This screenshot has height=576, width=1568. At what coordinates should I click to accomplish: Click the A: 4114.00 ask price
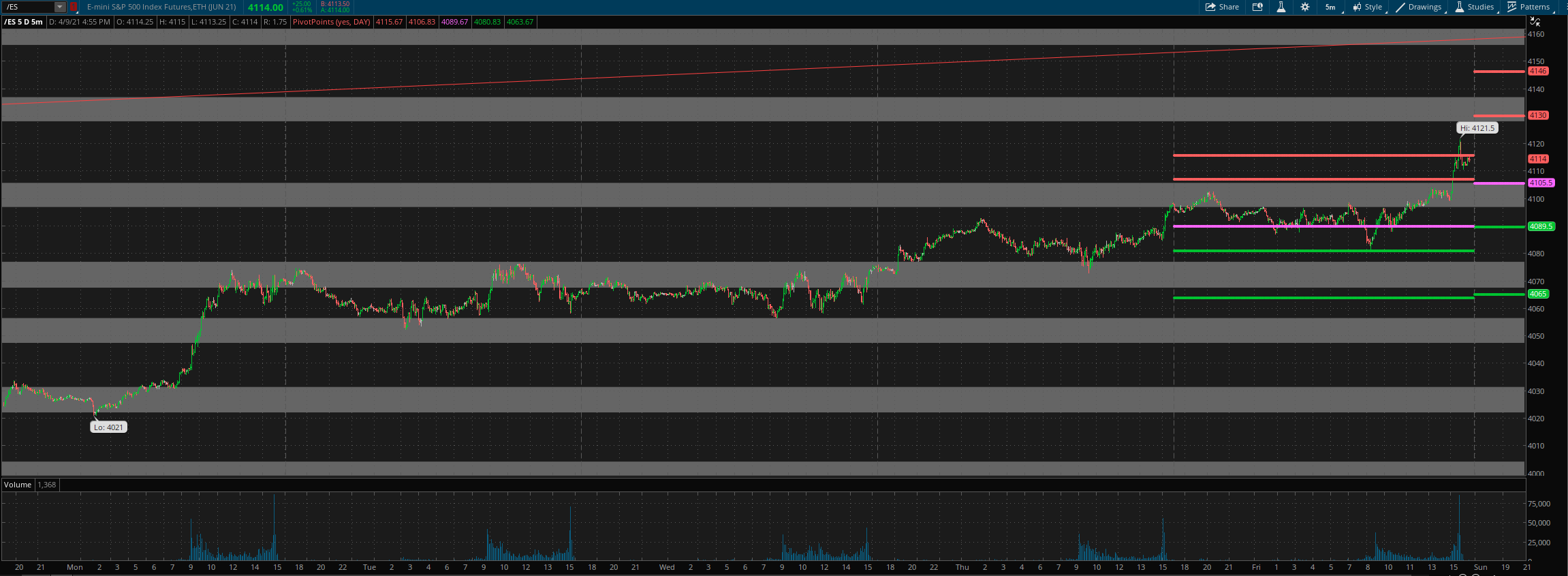click(335, 10)
